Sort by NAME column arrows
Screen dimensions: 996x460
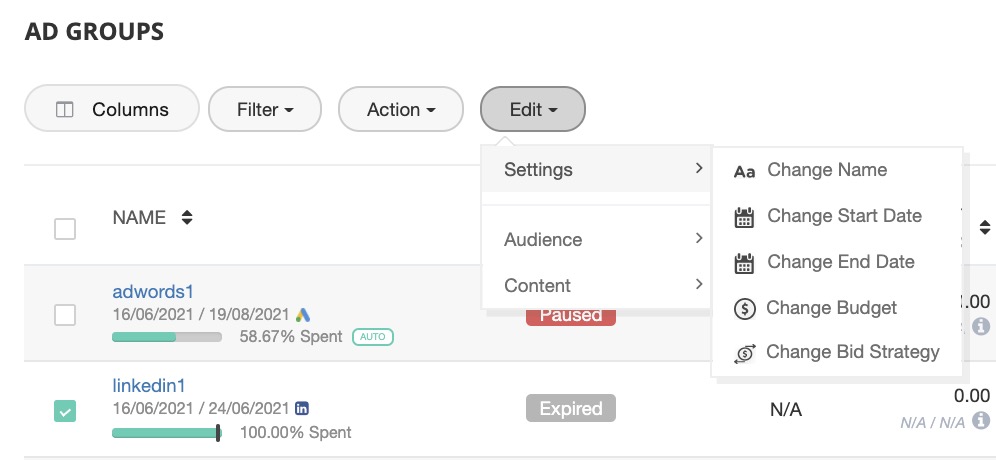pyautogui.click(x=187, y=218)
